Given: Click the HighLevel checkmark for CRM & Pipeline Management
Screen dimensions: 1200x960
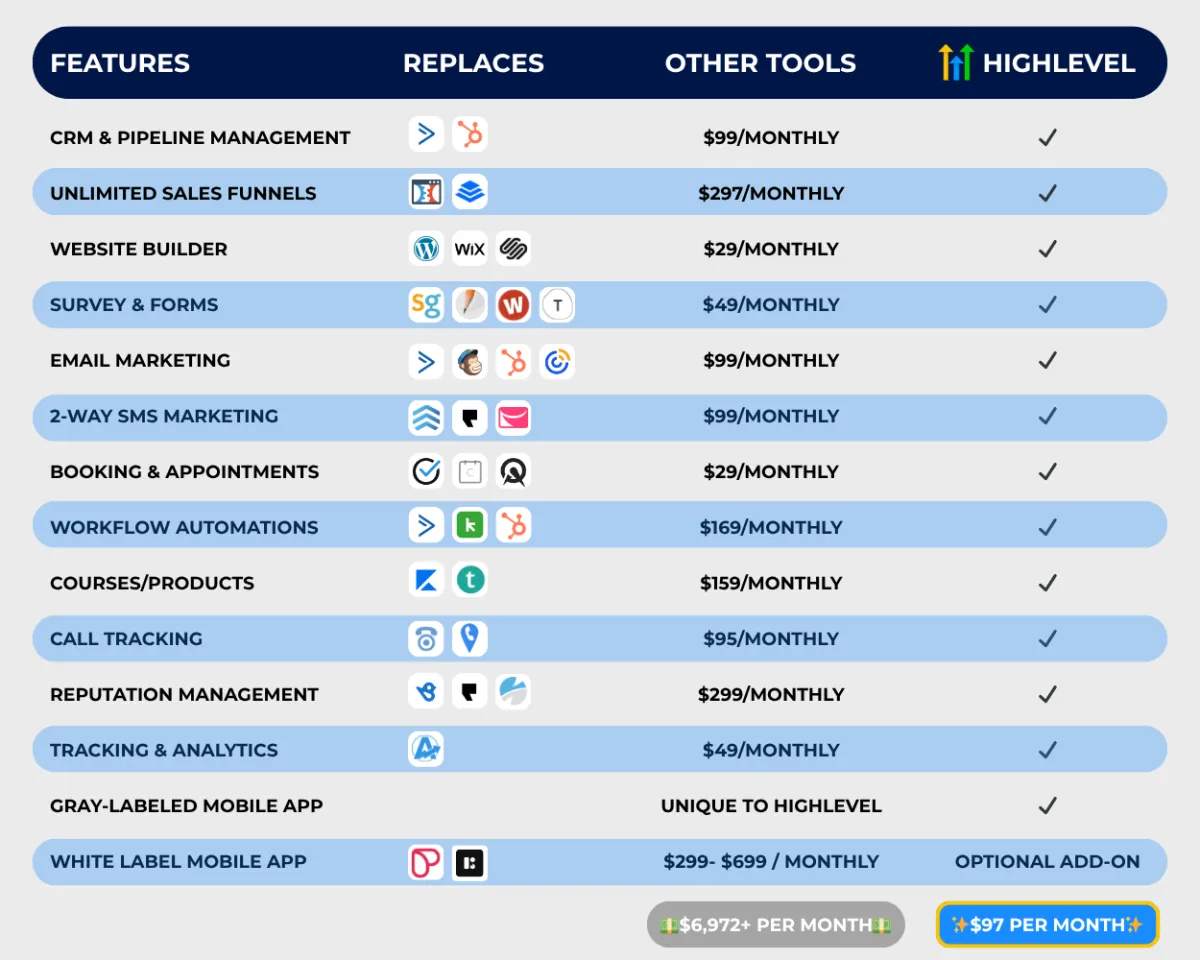Looking at the screenshot, I should (x=1047, y=137).
